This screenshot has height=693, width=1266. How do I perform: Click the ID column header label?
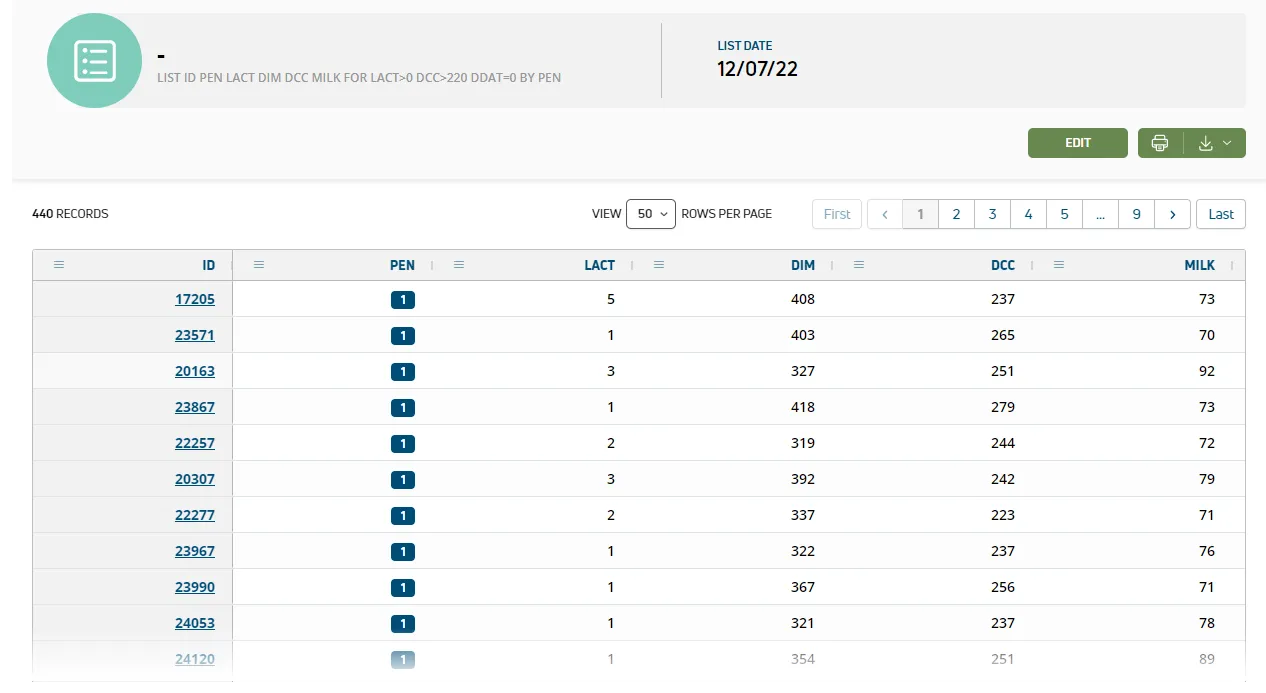pyautogui.click(x=209, y=265)
